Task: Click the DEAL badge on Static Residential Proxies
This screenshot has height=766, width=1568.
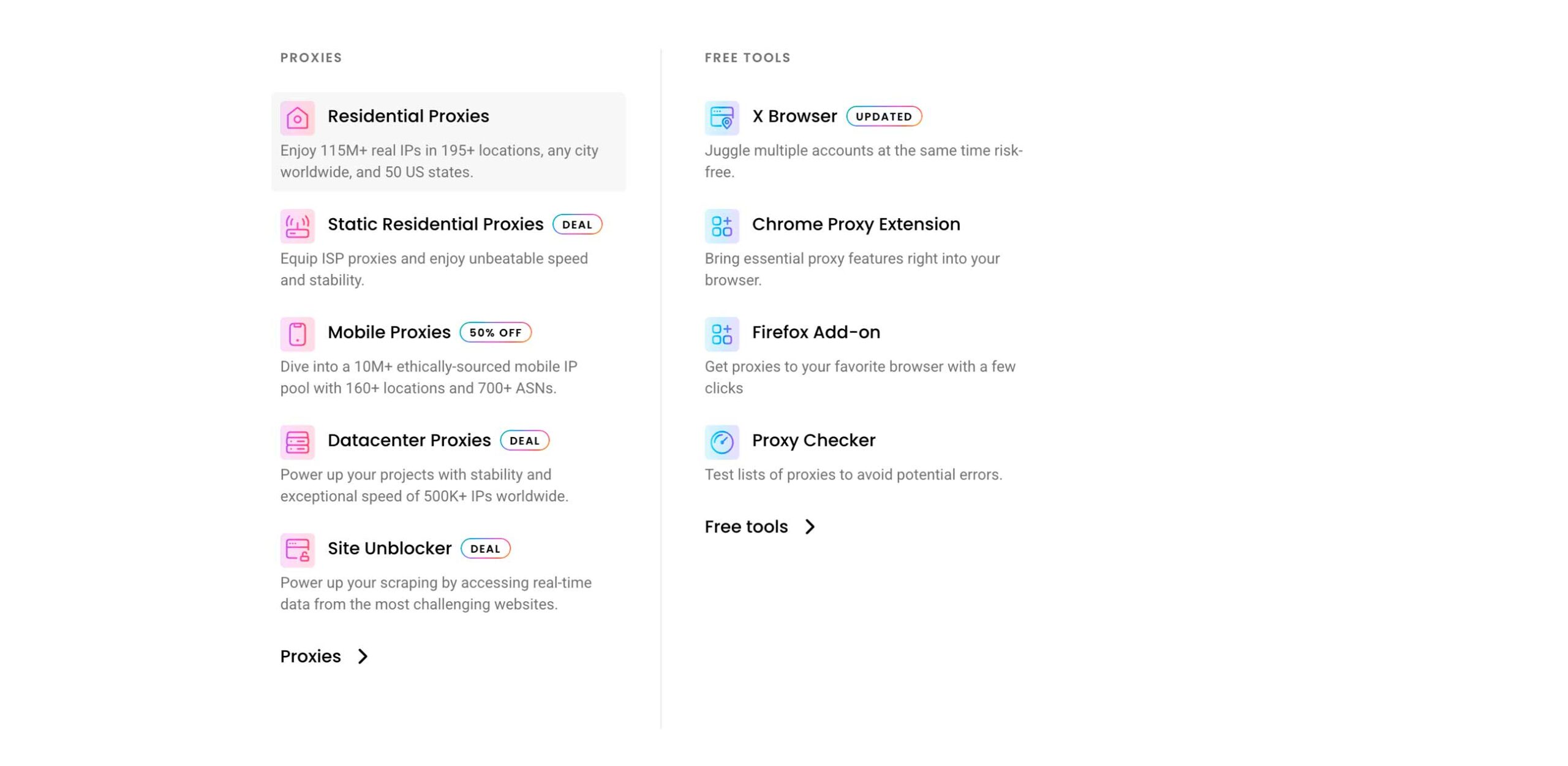Action: tap(577, 224)
